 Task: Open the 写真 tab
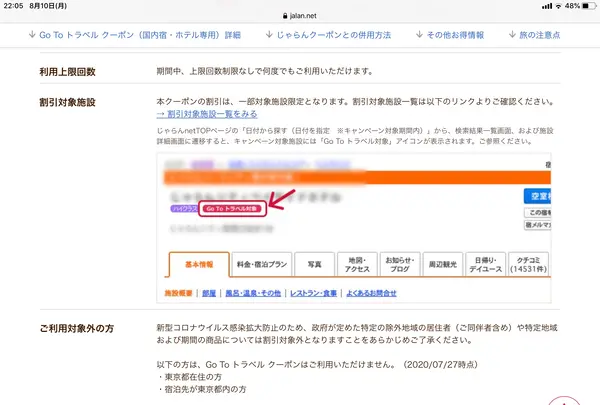tap(315, 265)
